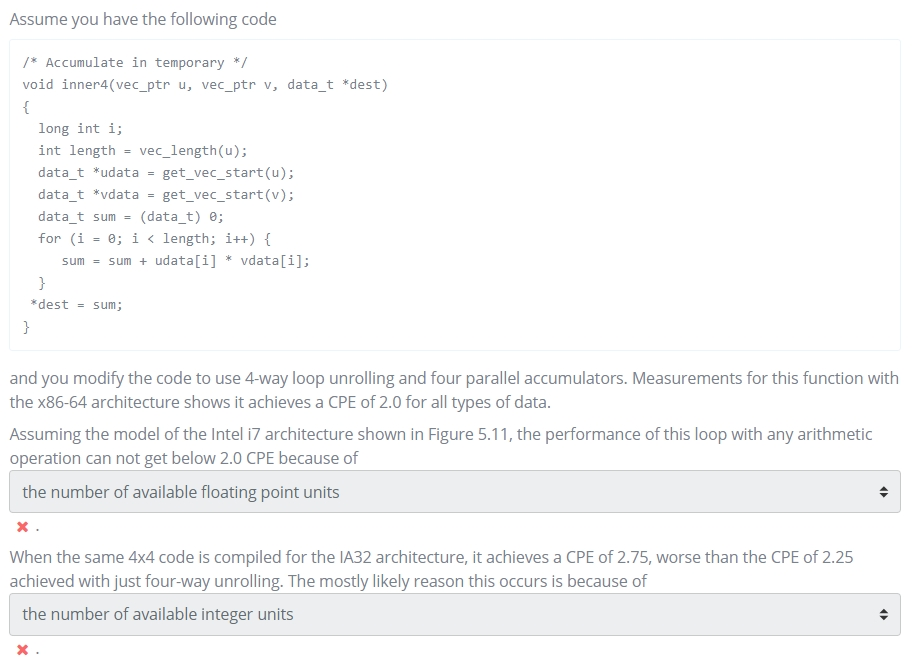Image resolution: width=915 pixels, height=668 pixels.
Task: Open the floating point units dropdown
Action: coord(450,491)
